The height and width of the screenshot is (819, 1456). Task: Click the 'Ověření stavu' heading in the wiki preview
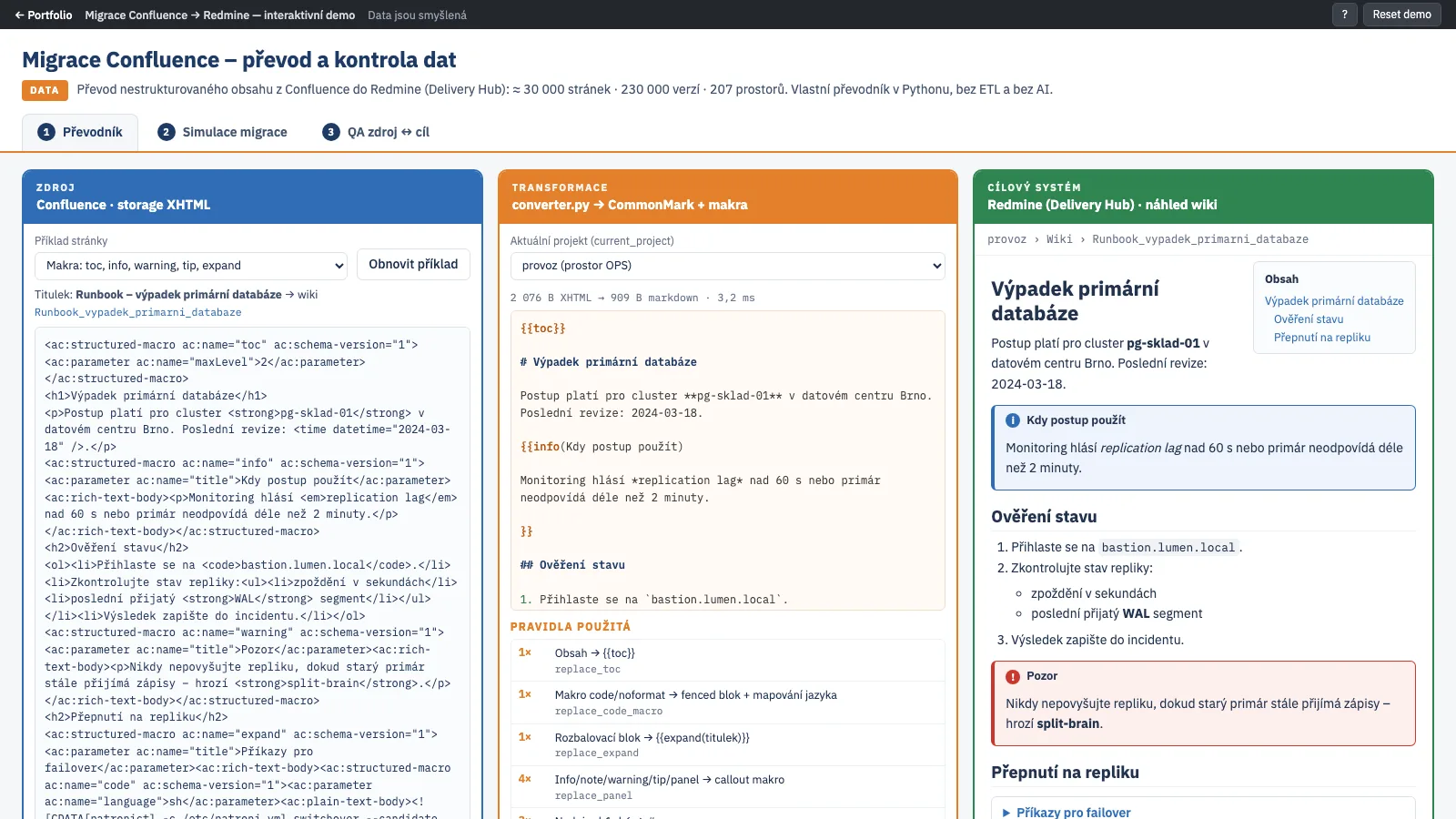(x=1044, y=517)
